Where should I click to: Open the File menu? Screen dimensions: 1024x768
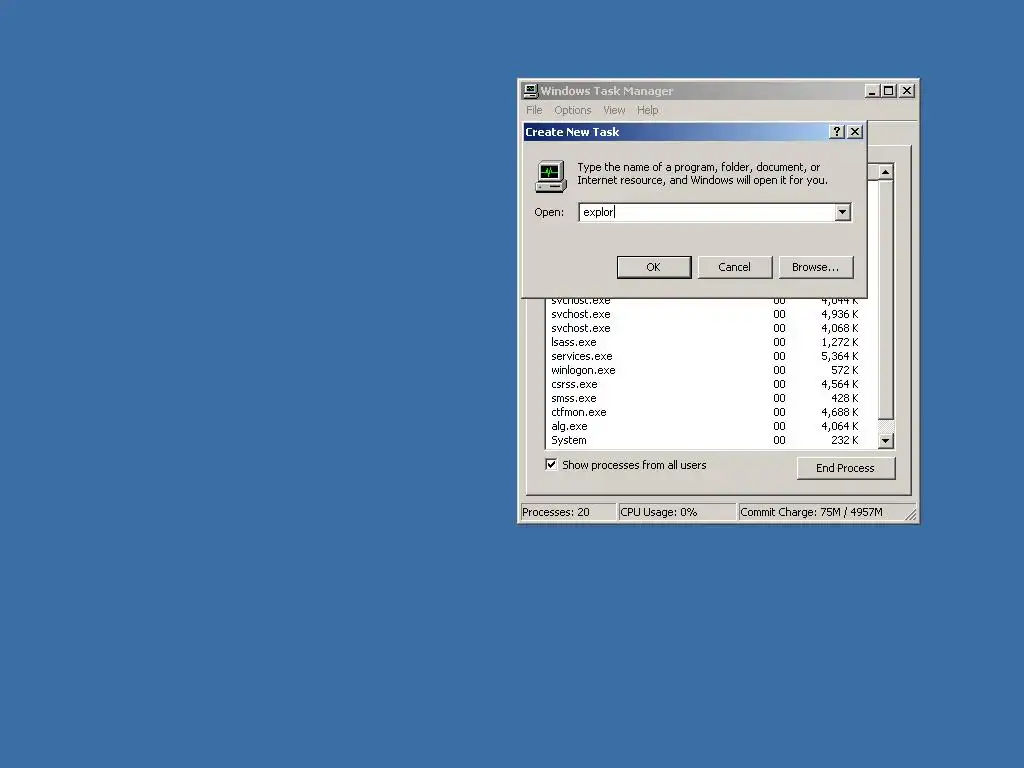coord(534,110)
